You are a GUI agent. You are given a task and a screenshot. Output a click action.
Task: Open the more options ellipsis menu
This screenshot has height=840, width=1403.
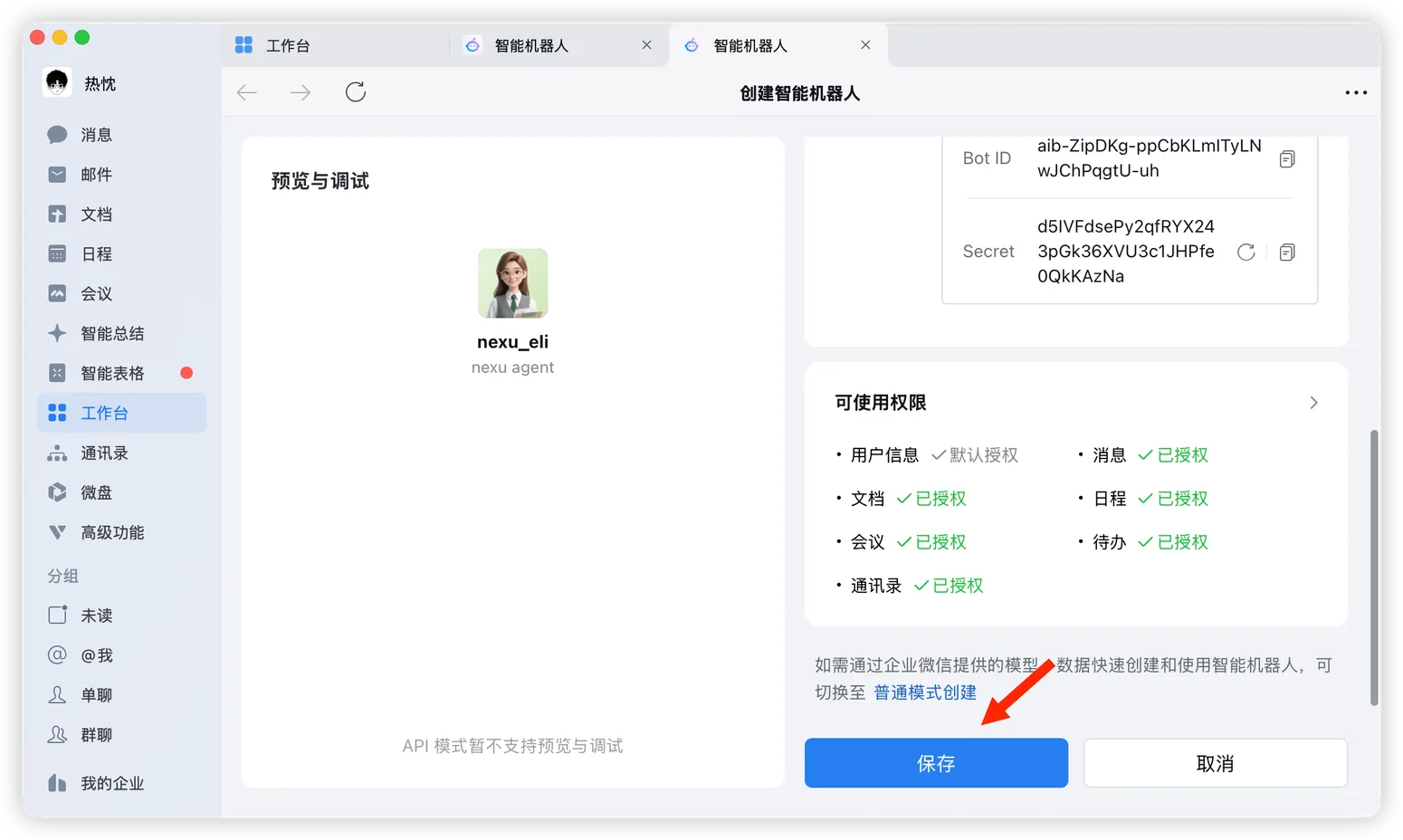click(1356, 92)
